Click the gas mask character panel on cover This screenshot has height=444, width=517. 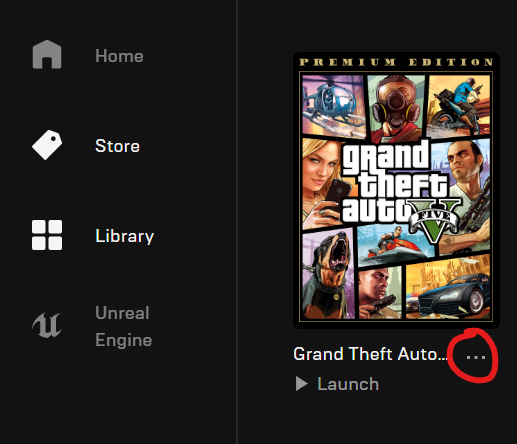click(x=397, y=108)
